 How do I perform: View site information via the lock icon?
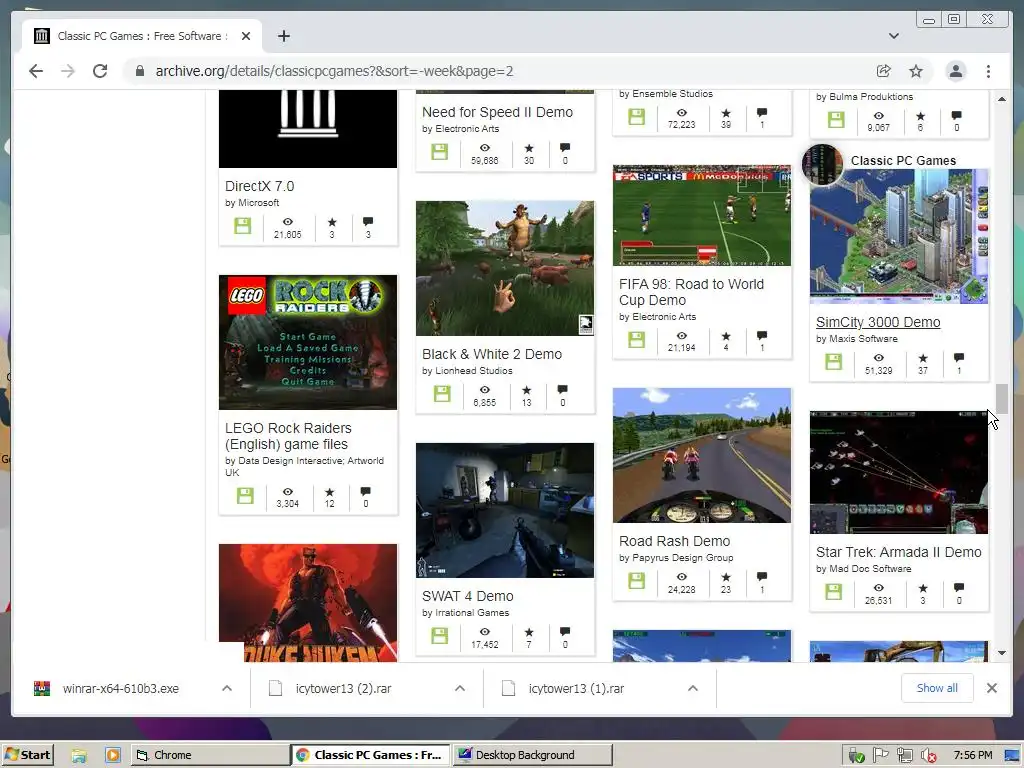pyautogui.click(x=139, y=71)
